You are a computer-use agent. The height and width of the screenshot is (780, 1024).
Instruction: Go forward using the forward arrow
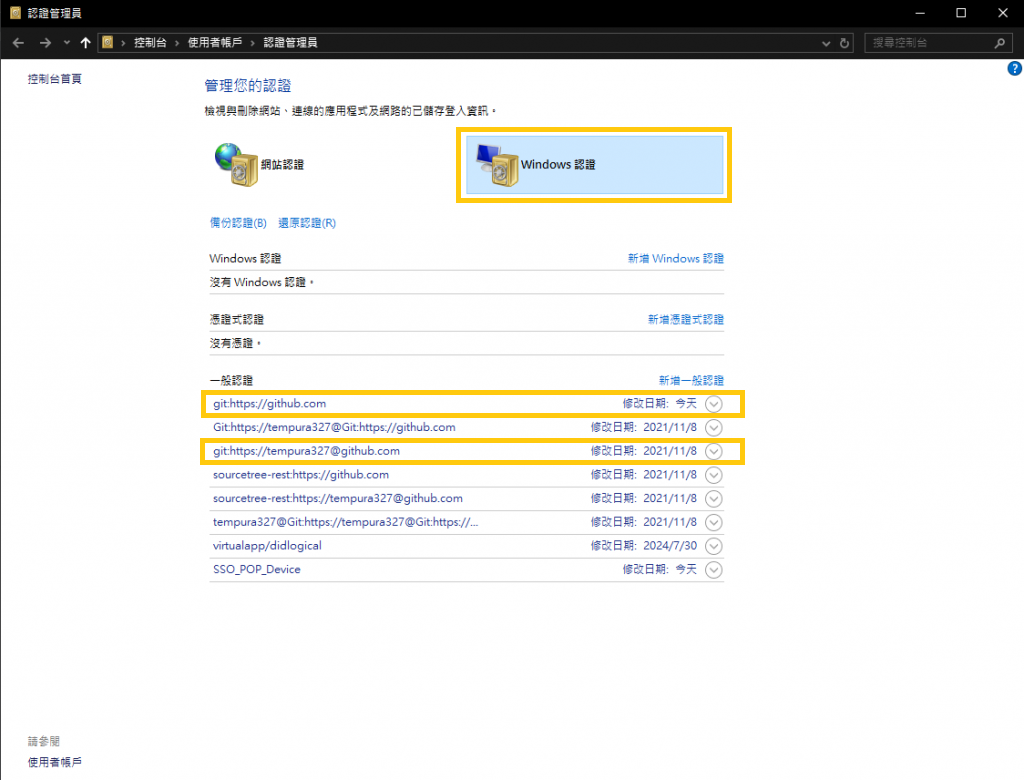pos(45,43)
